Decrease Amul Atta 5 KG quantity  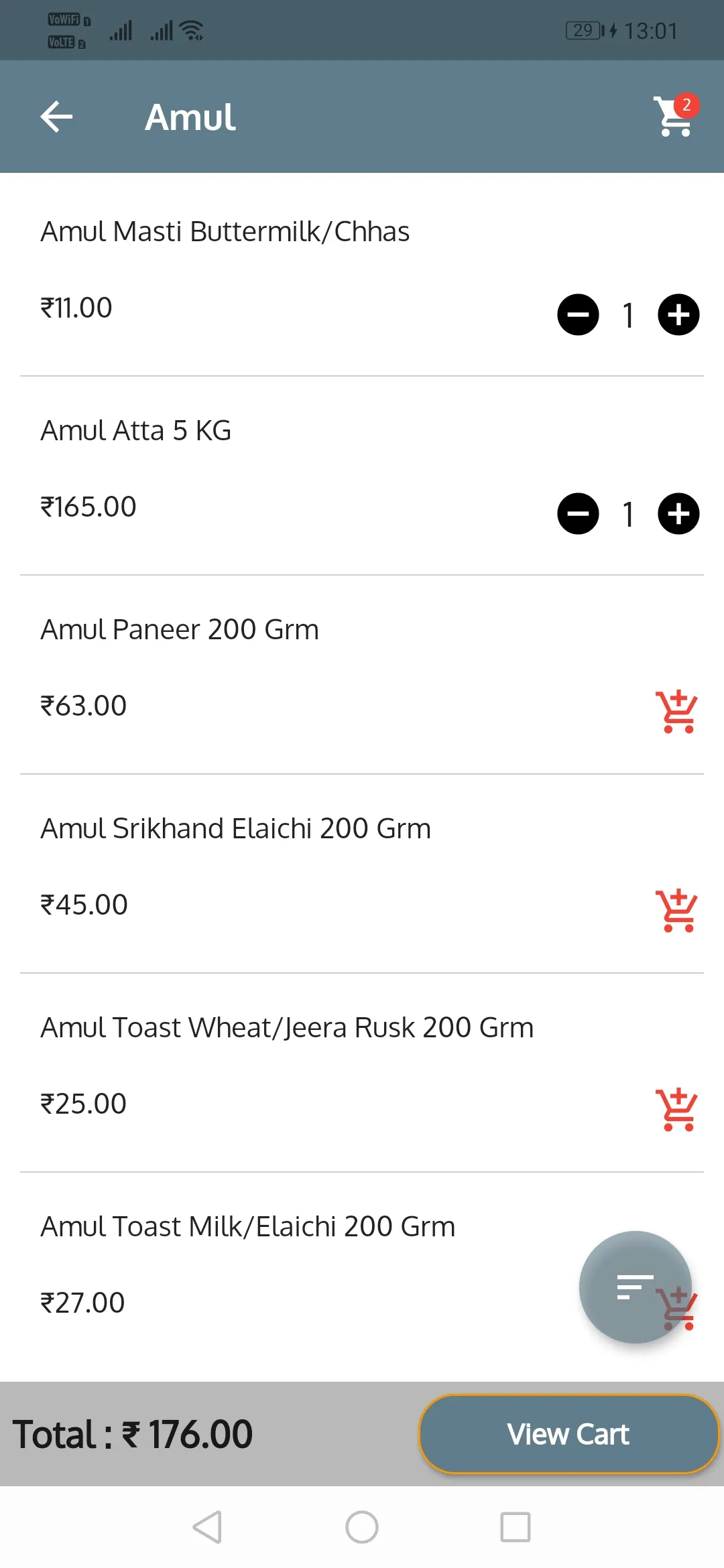[x=578, y=513]
